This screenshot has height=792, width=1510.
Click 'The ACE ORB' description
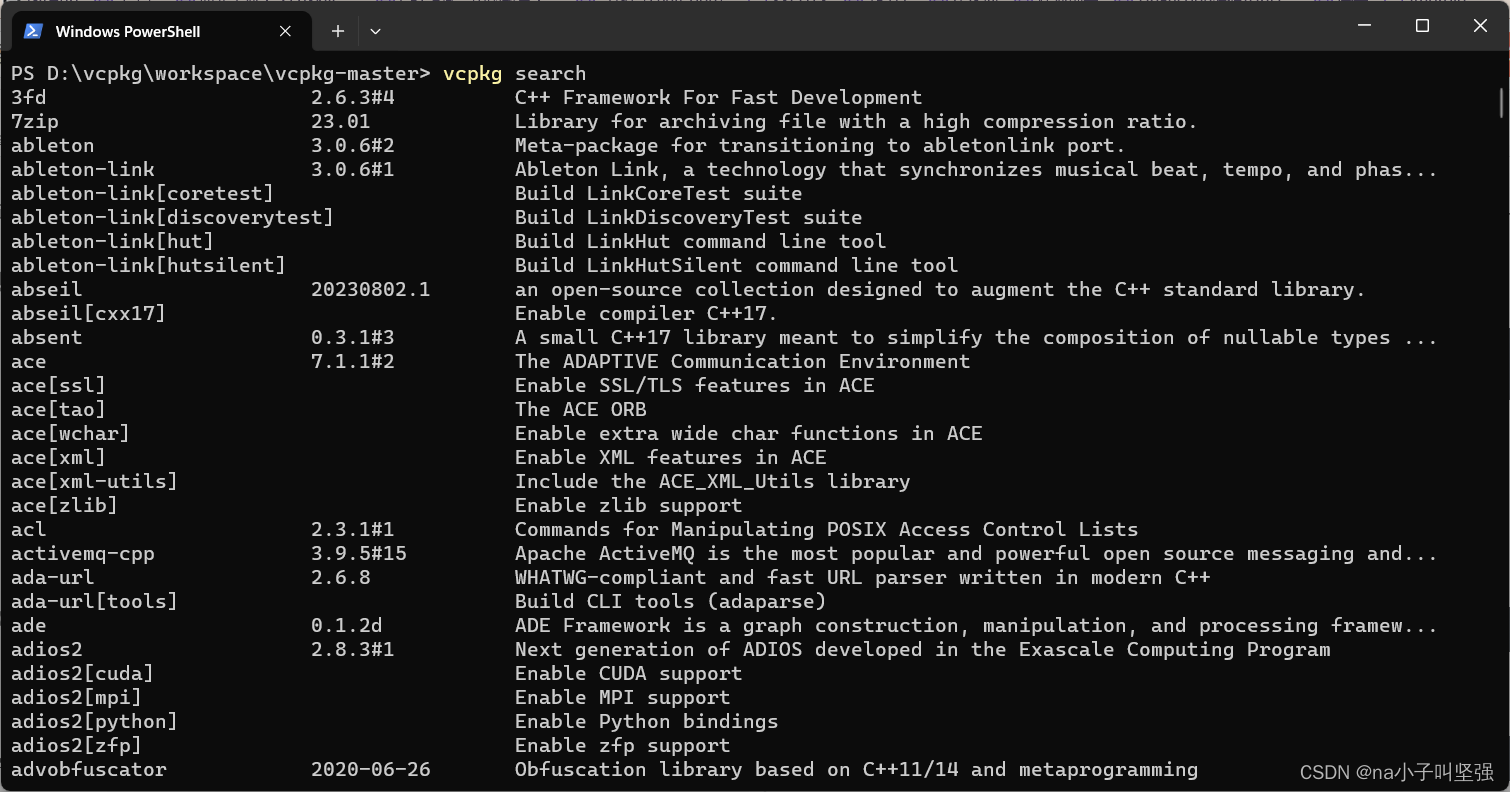pyautogui.click(x=581, y=409)
